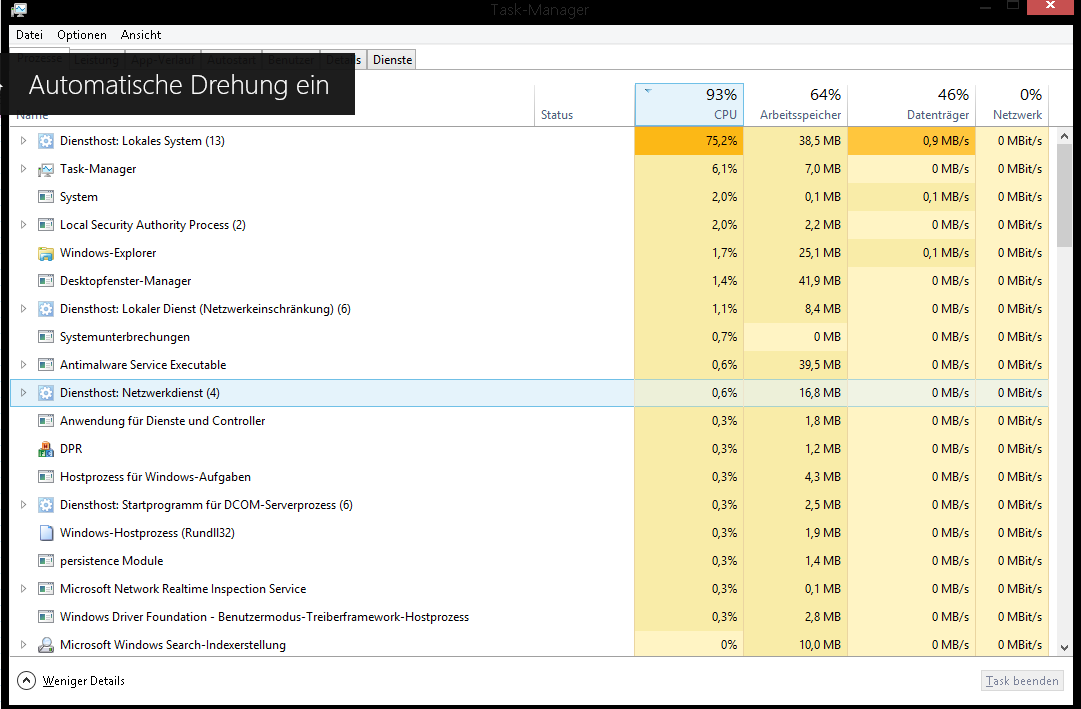Click the 38,5 MB memory value
Screen dimensions: 1081x709
click(820, 141)
